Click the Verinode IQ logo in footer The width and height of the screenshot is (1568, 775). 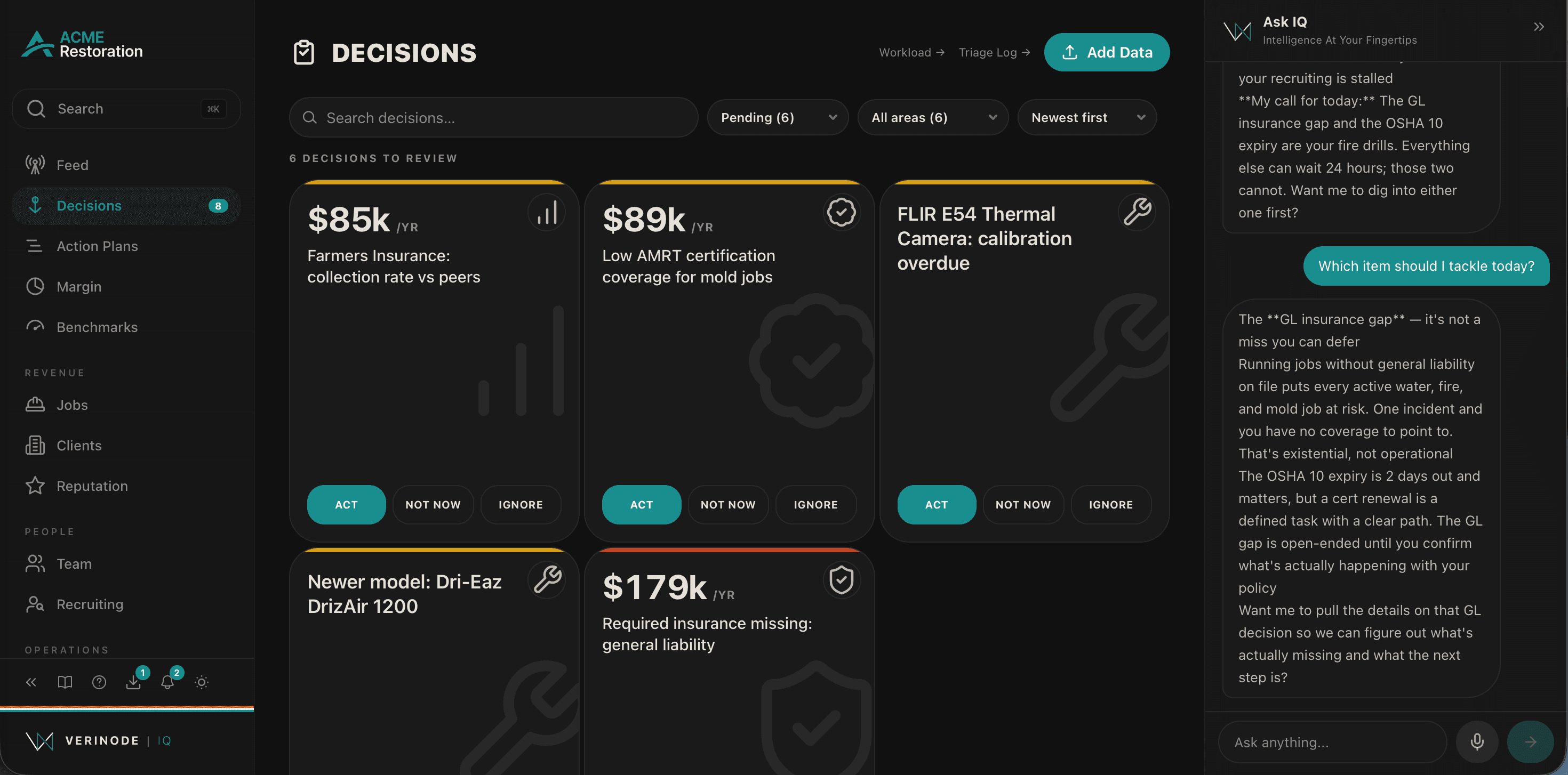click(x=98, y=740)
